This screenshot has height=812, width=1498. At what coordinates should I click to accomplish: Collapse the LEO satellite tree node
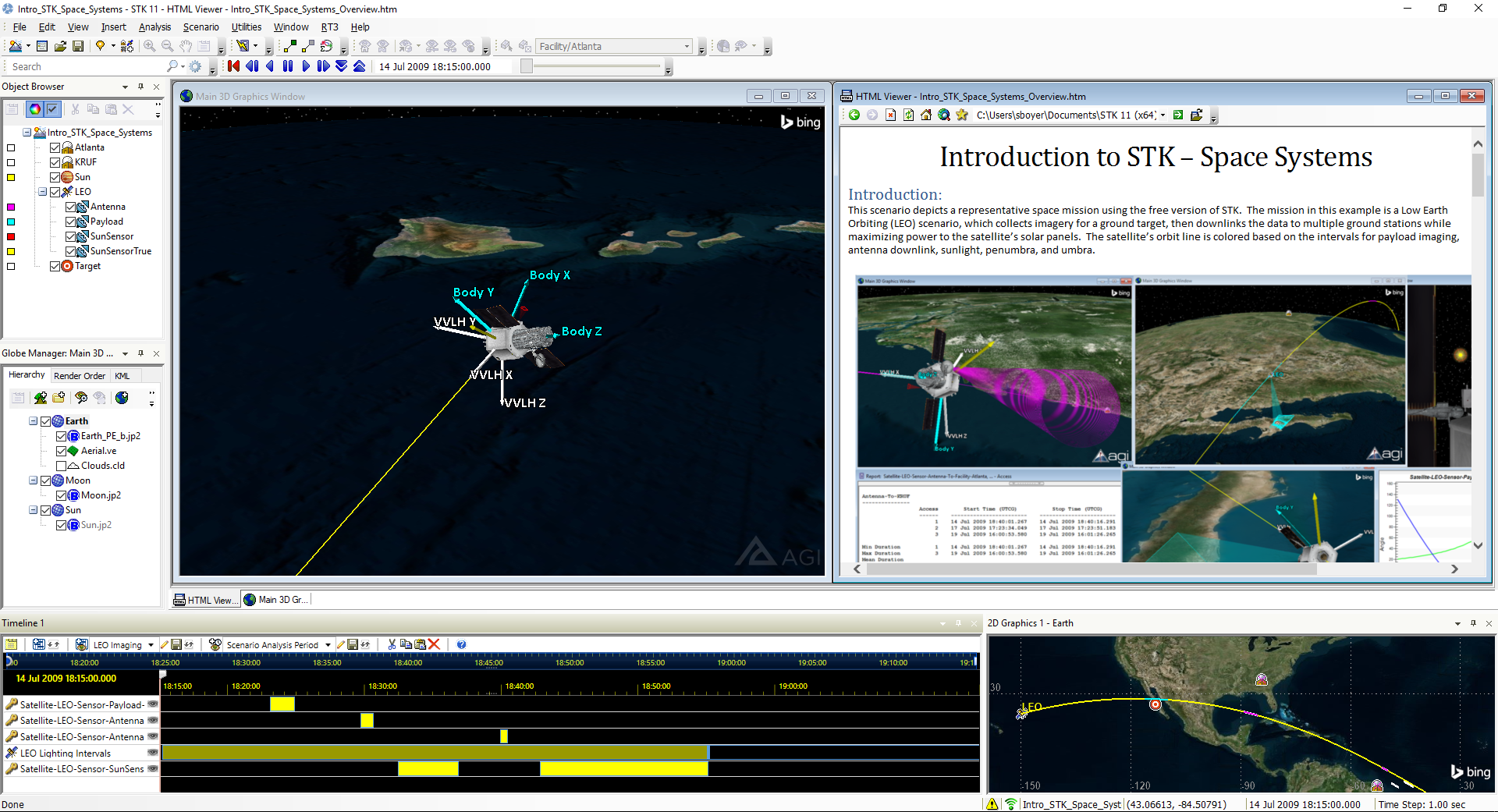pos(43,191)
